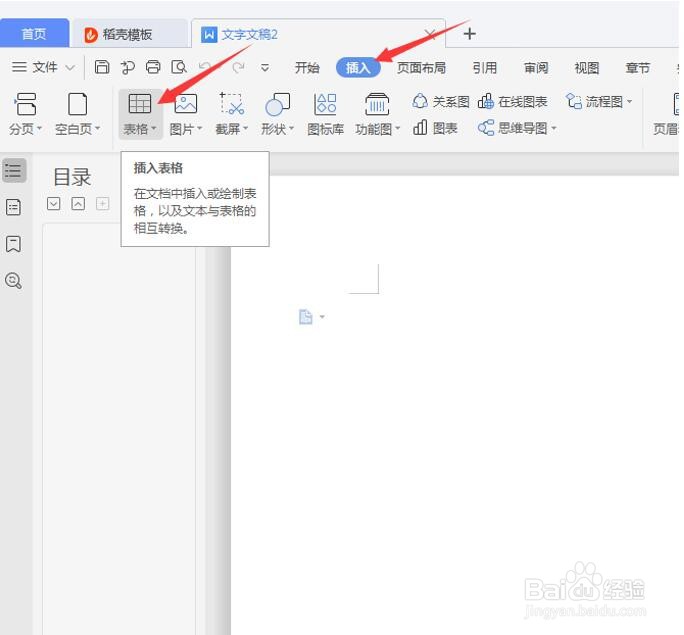Expand the 表格 dropdown arrow
684x635 pixels.
154,128
